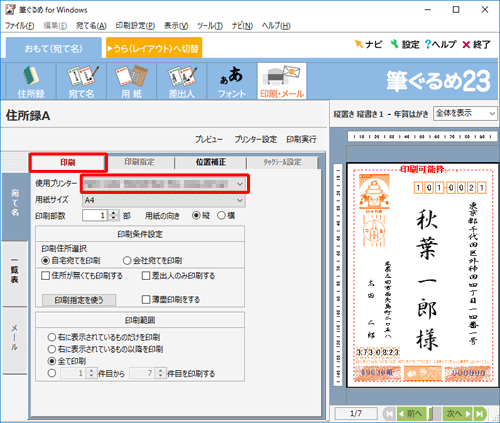Click the 筆ぐるめ title bar app icon
The image size is (500, 423).
tap(10, 9)
